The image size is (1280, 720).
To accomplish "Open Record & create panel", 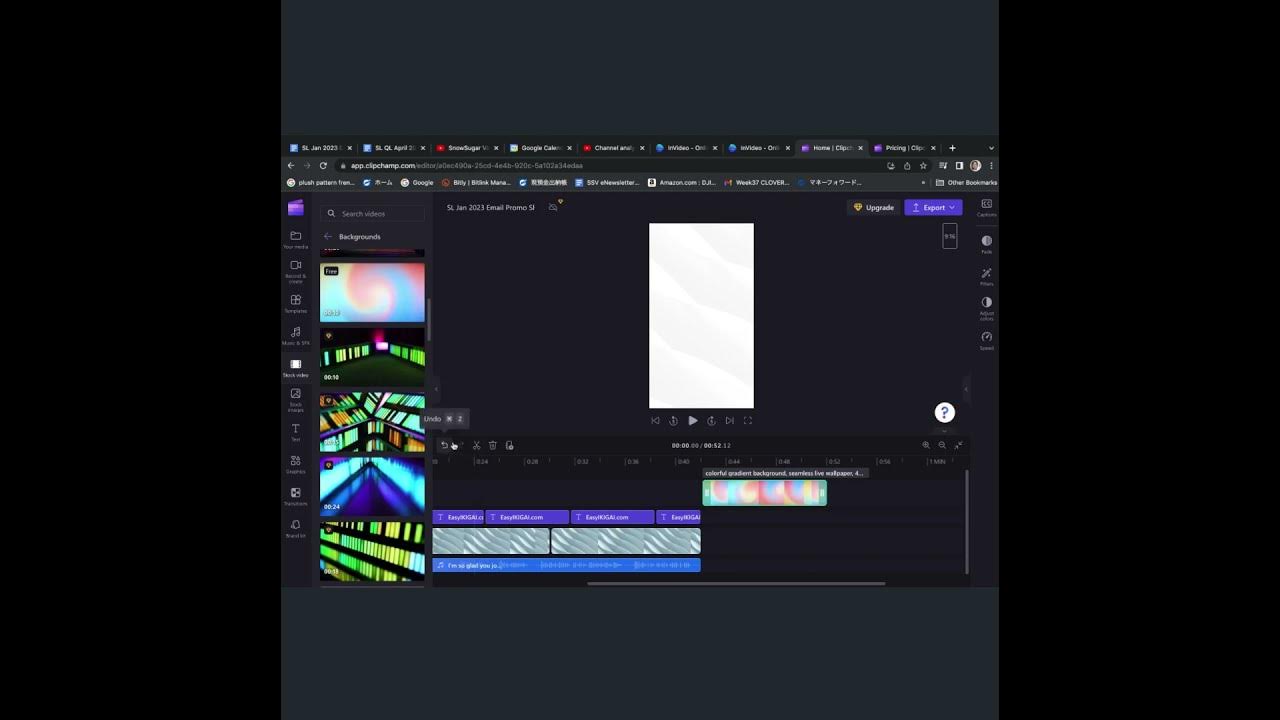I will click(295, 271).
